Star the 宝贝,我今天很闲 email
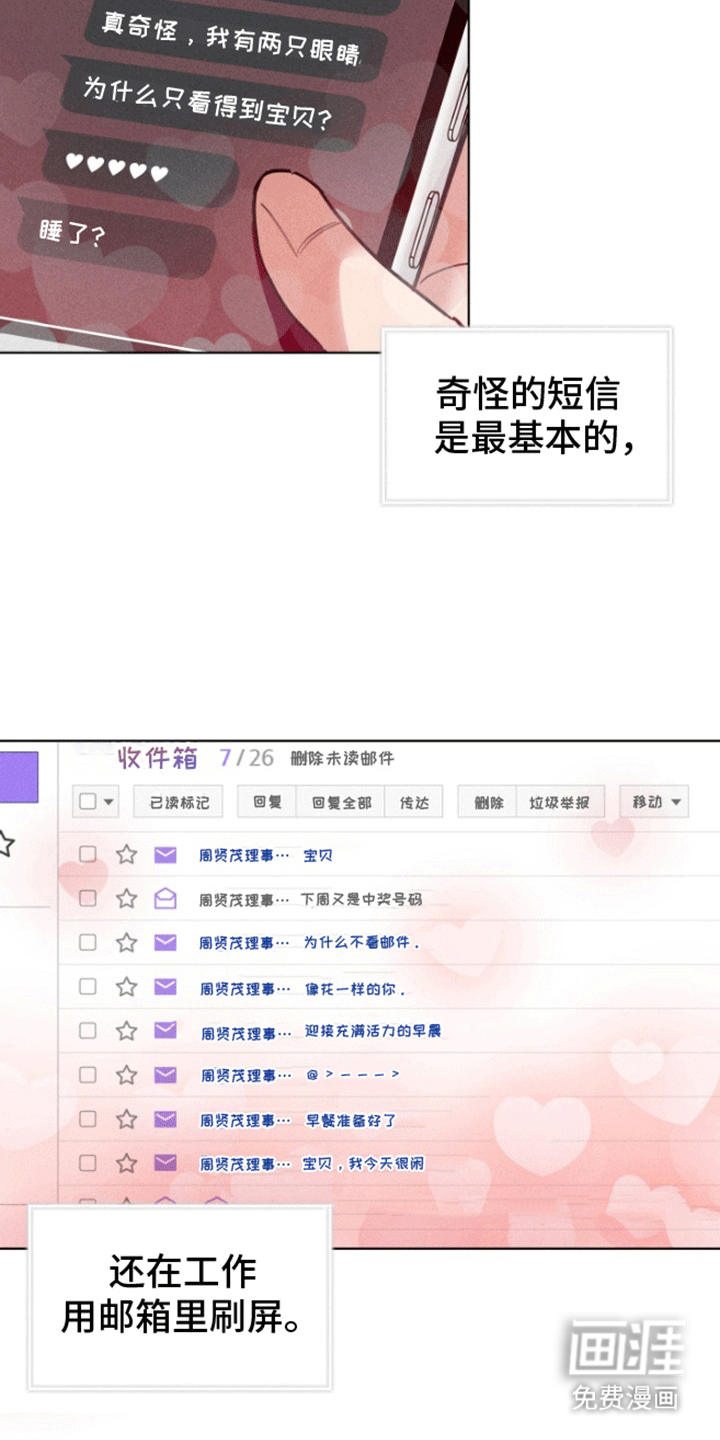This screenshot has height=1440, width=720. pyautogui.click(x=126, y=1163)
